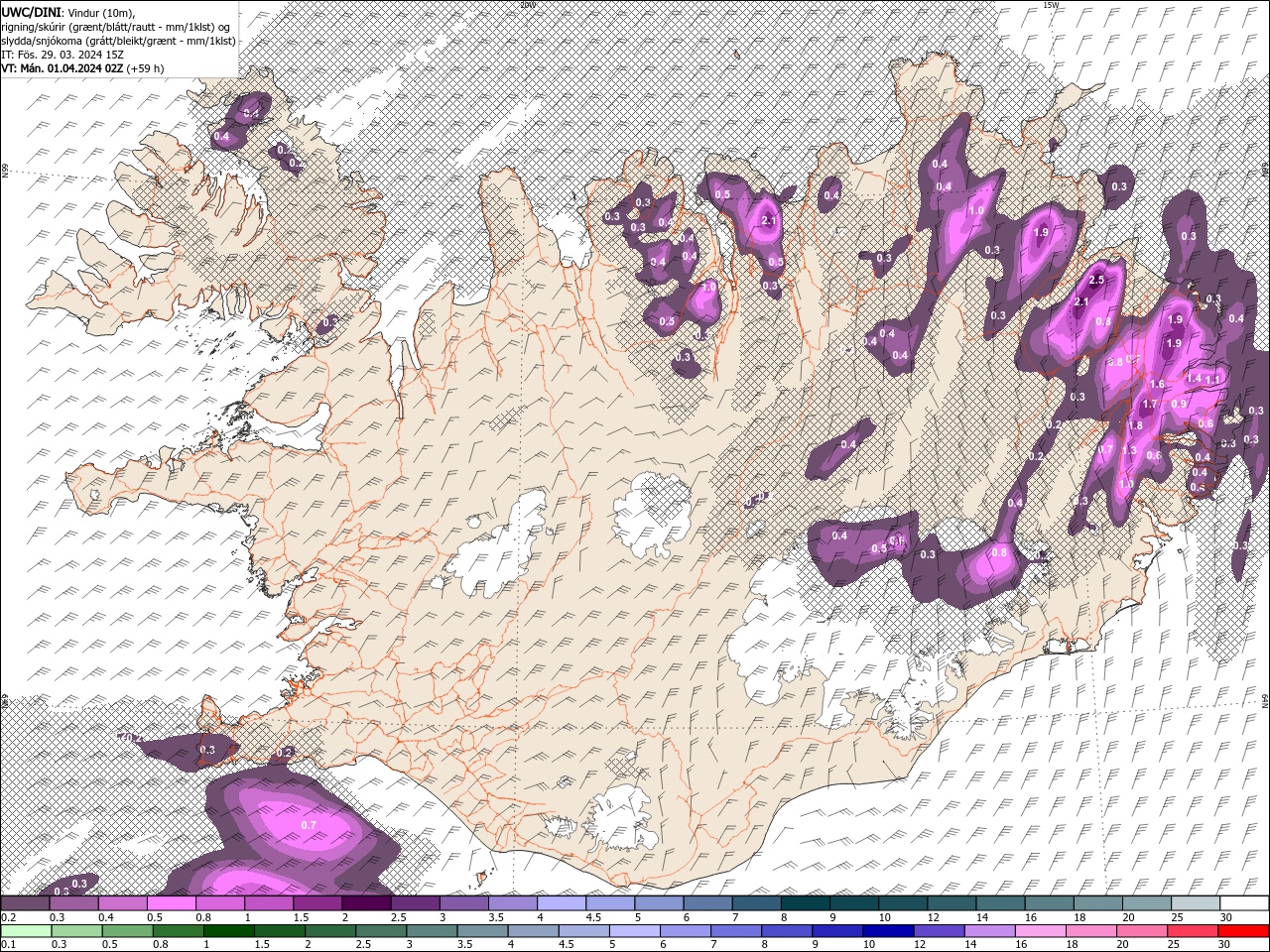1270x952 pixels.
Task: Click the 'slydda/snjókoma' legend description line
Action: point(118,41)
